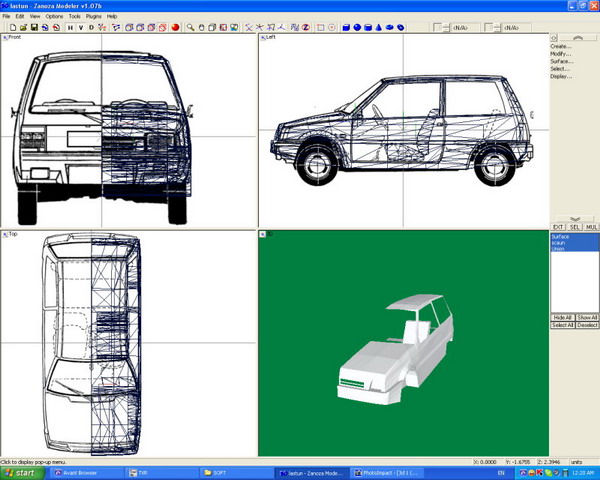Open the Options menu
Image resolution: width=600 pixels, height=480 pixels.
[x=54, y=16]
